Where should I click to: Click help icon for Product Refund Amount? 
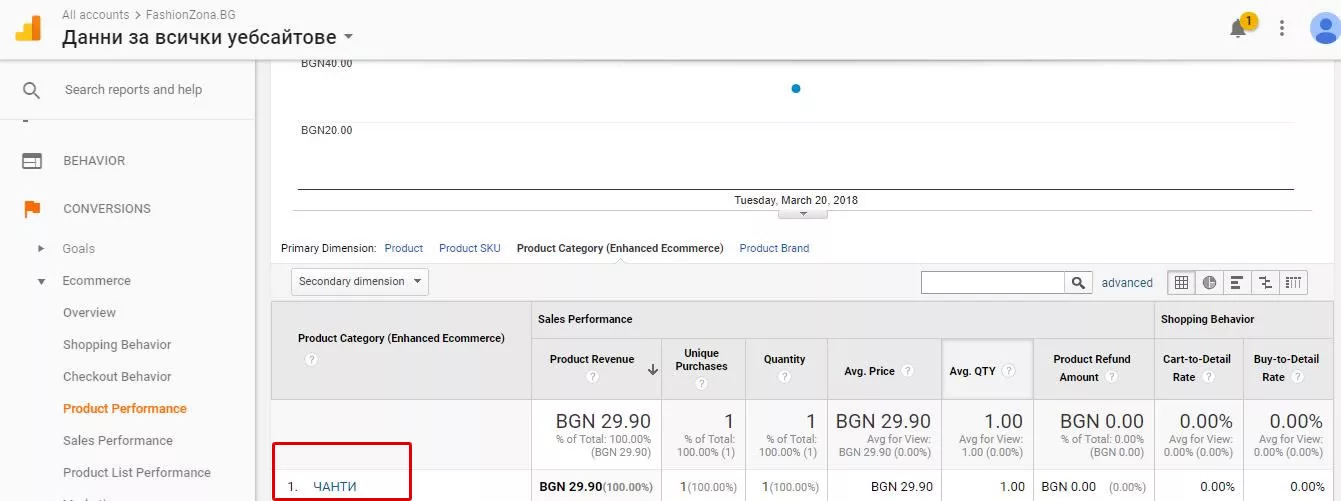[x=1110, y=377]
